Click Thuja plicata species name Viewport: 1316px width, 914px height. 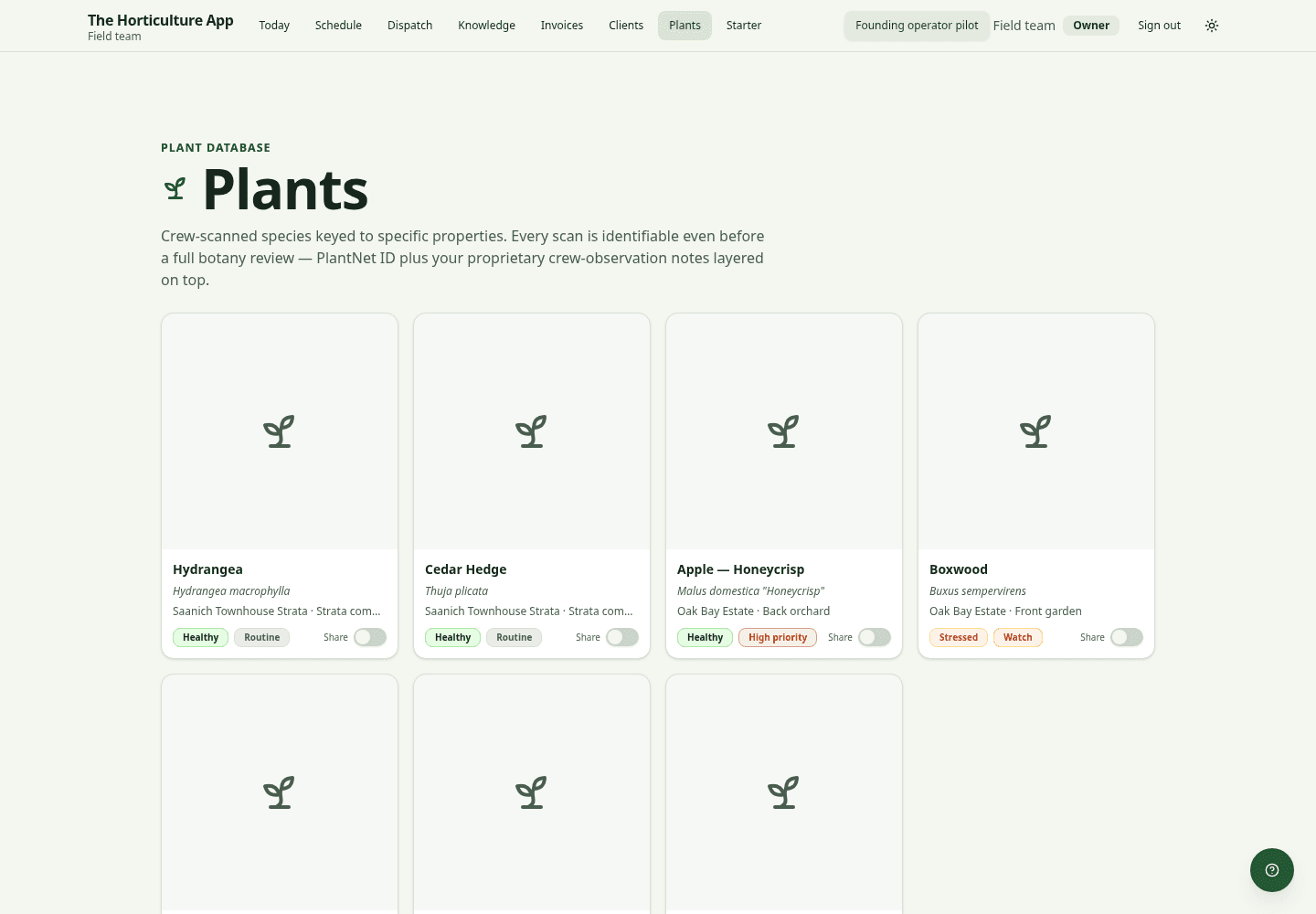456,591
